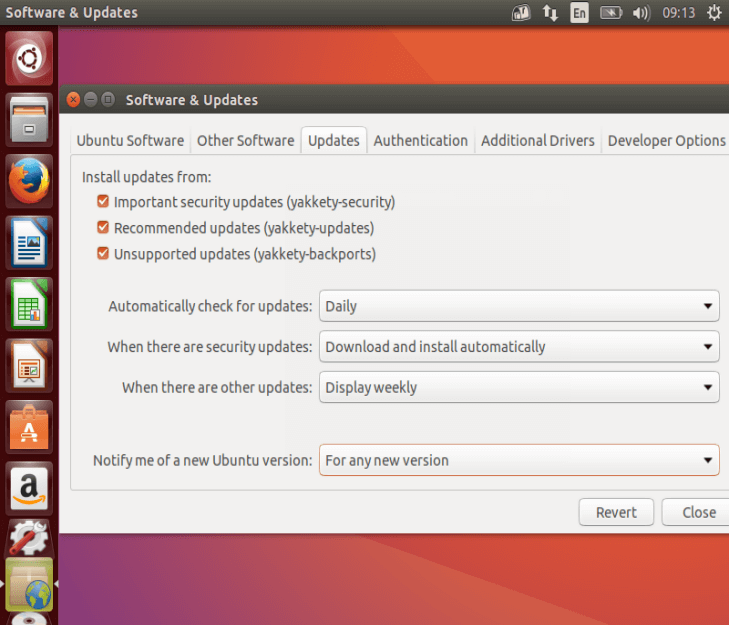The height and width of the screenshot is (625, 729).
Task: Open System Settings wrench-and-gear icon
Action: click(x=29, y=539)
